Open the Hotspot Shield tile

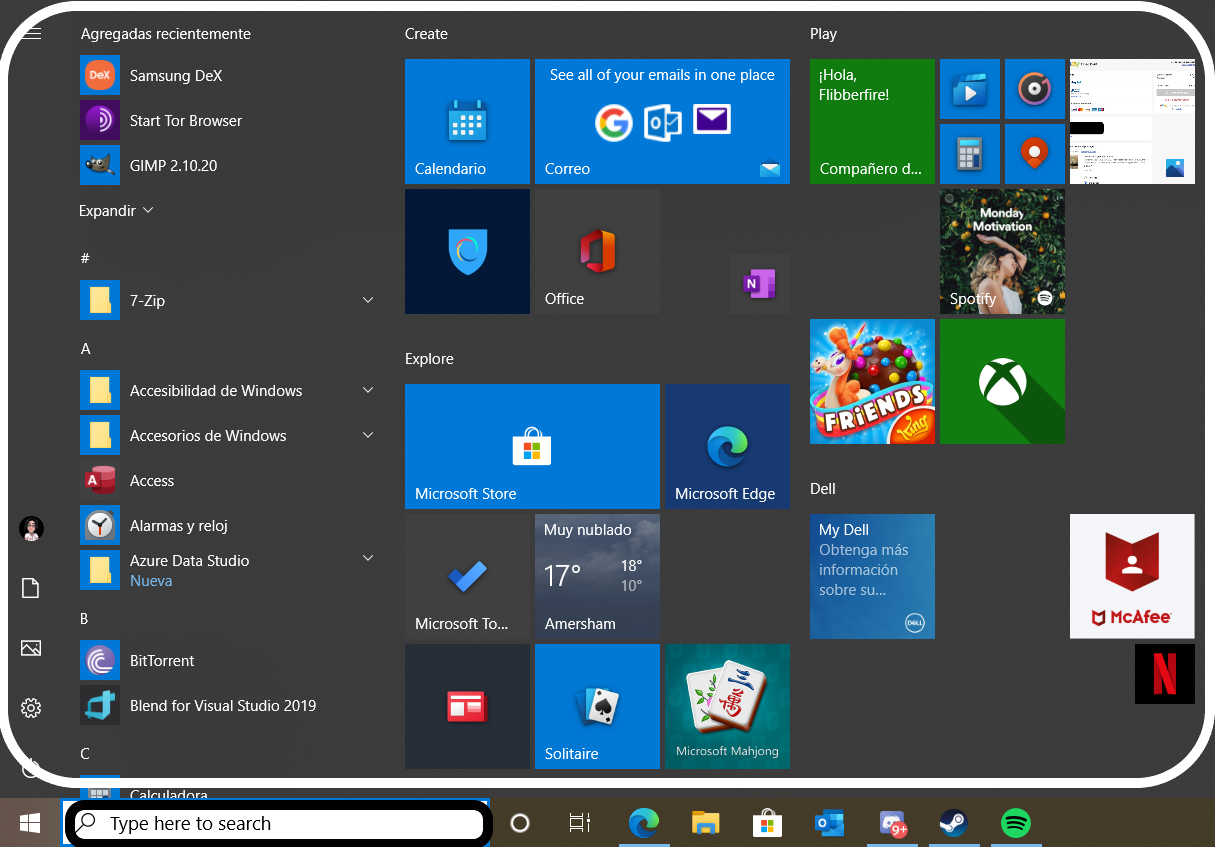(x=467, y=251)
